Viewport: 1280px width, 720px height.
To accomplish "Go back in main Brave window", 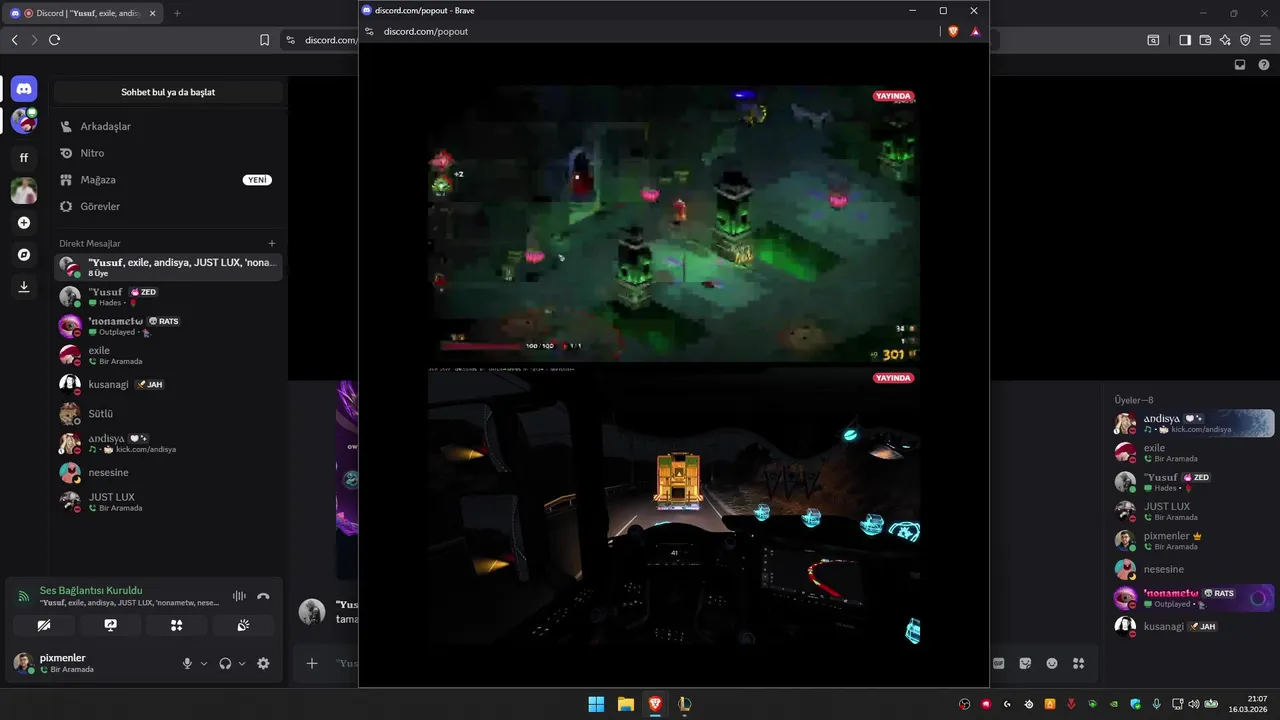I will click(x=14, y=40).
